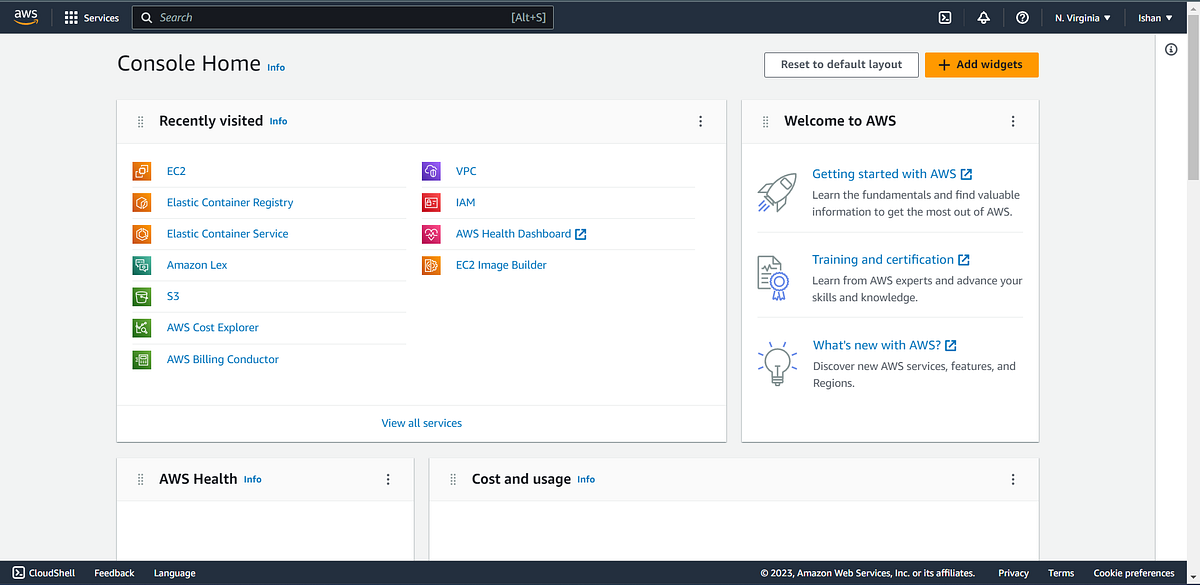Expand the Ishan account menu
Screen dimensions: 1200x585
(1153, 17)
